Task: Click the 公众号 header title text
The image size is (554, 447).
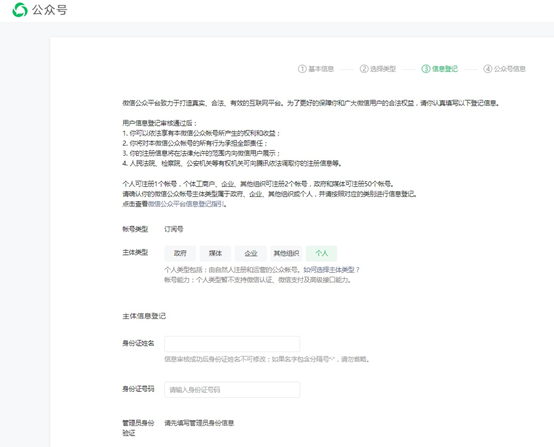Action: pyautogui.click(x=49, y=10)
